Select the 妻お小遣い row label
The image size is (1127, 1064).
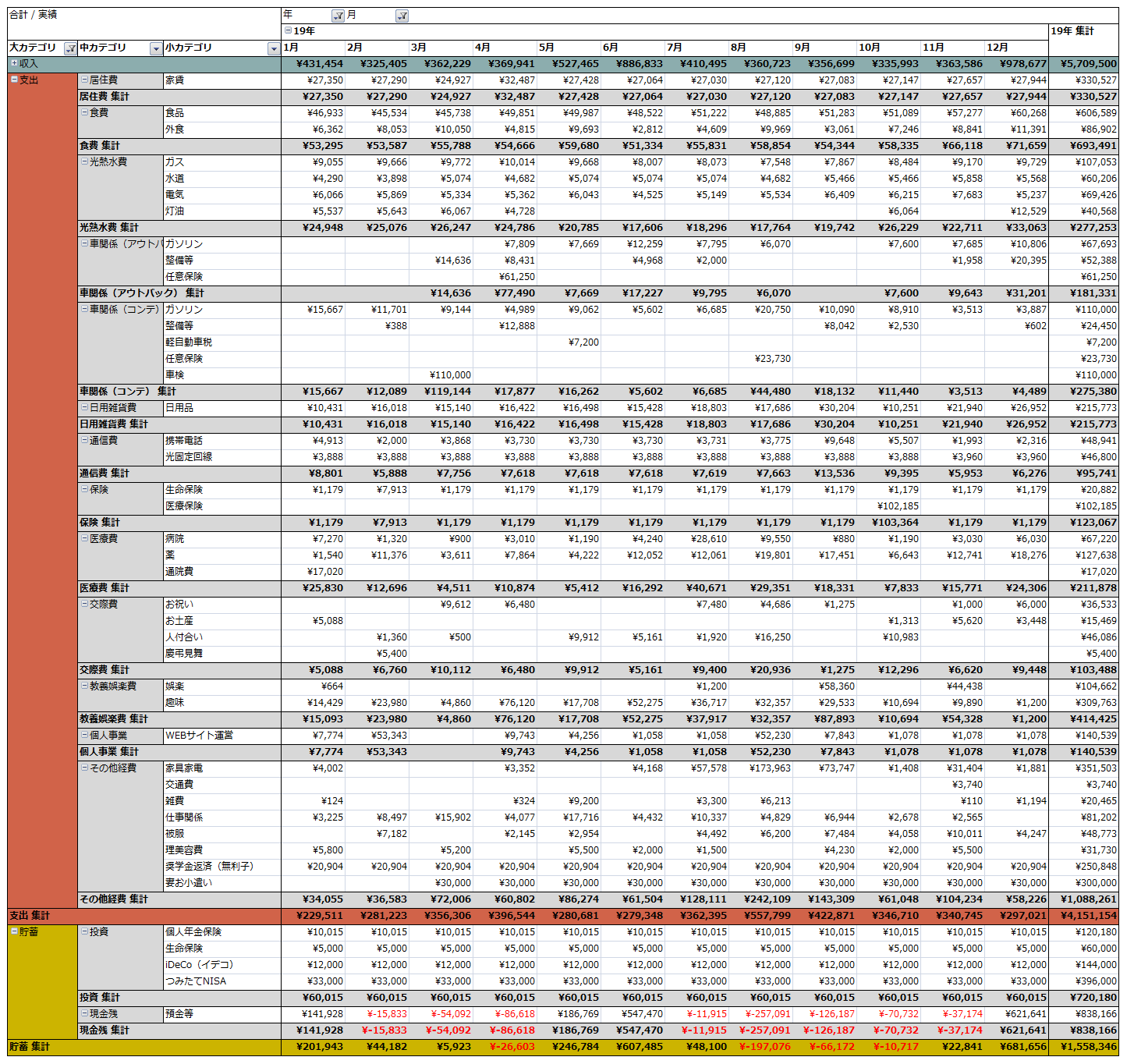[x=222, y=882]
